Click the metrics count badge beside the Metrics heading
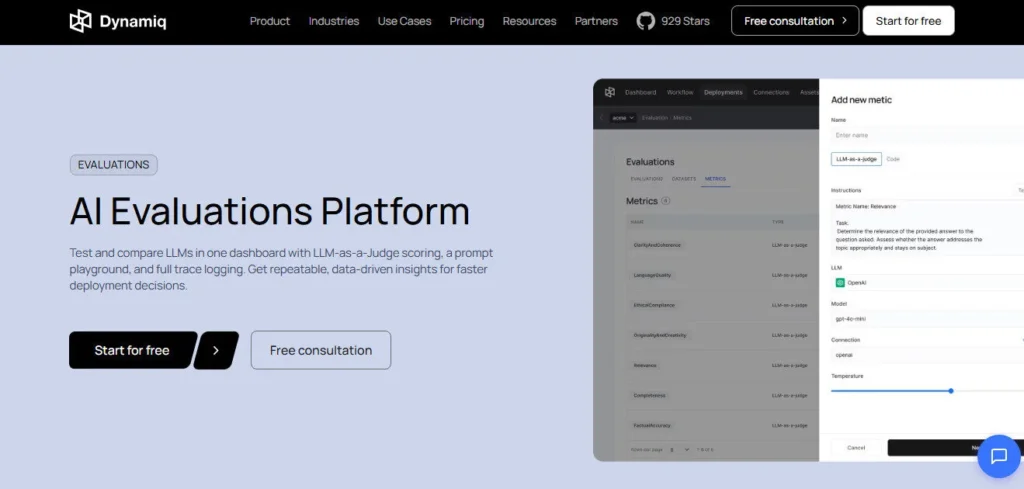This screenshot has height=489, width=1024. [x=665, y=201]
